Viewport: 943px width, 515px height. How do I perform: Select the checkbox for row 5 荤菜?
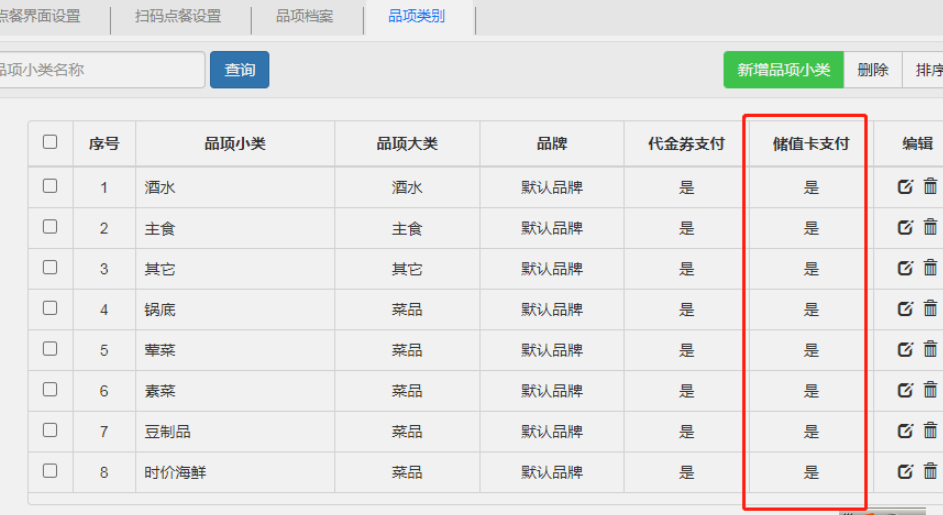click(50, 349)
